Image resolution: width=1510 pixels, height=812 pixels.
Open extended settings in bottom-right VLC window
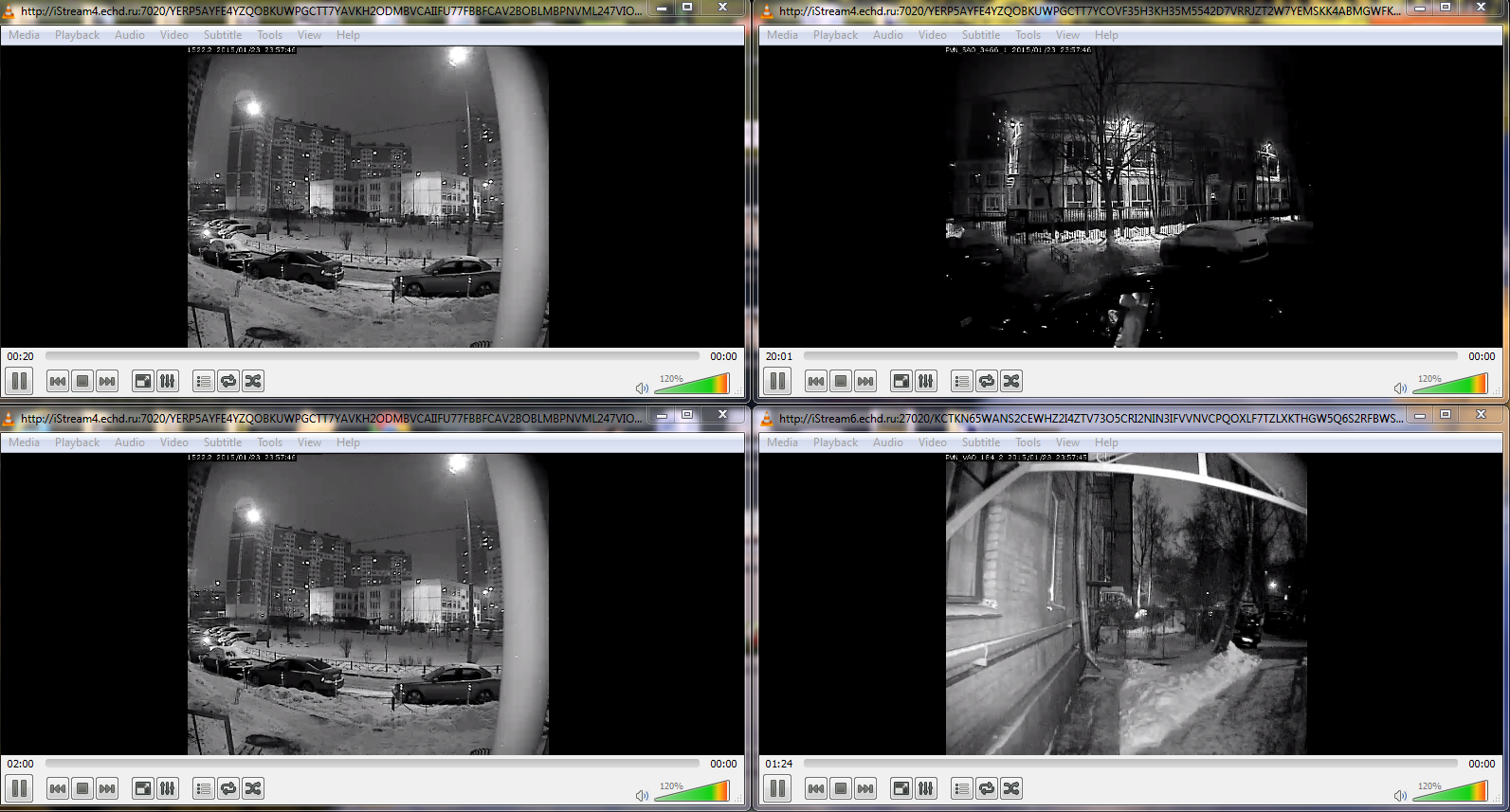926,788
